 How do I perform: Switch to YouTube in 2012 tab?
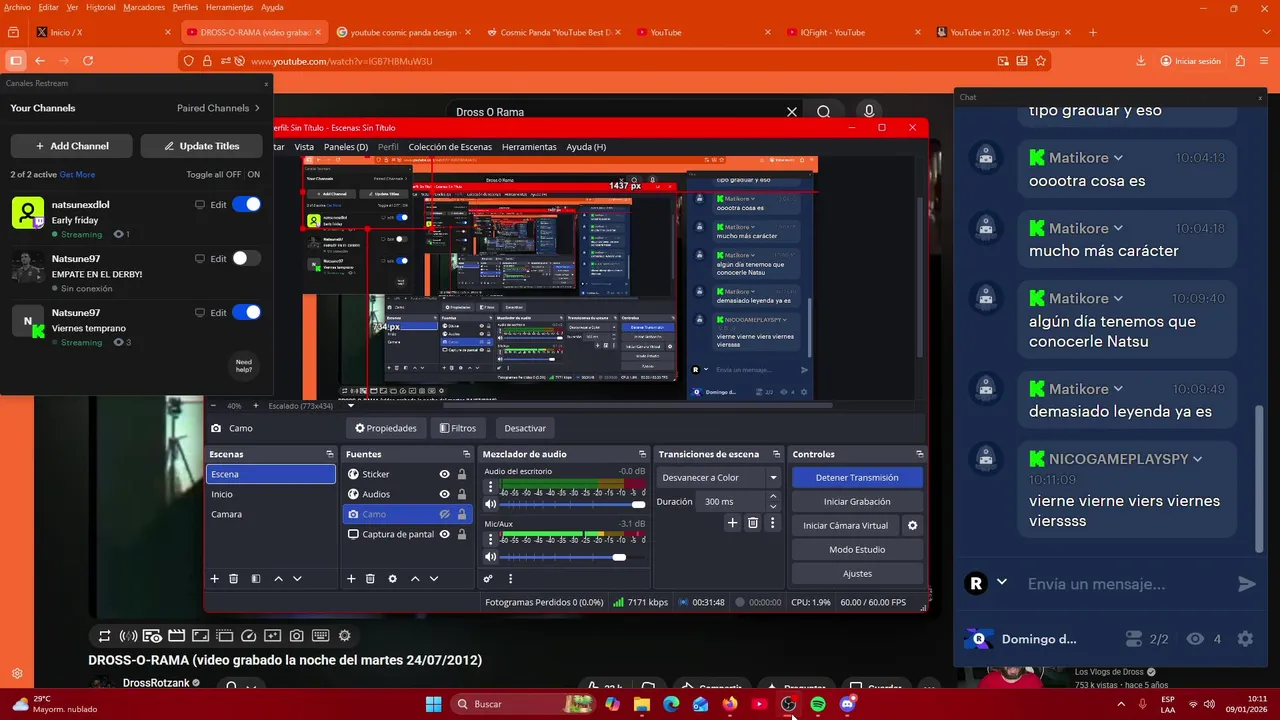[x=1004, y=32]
